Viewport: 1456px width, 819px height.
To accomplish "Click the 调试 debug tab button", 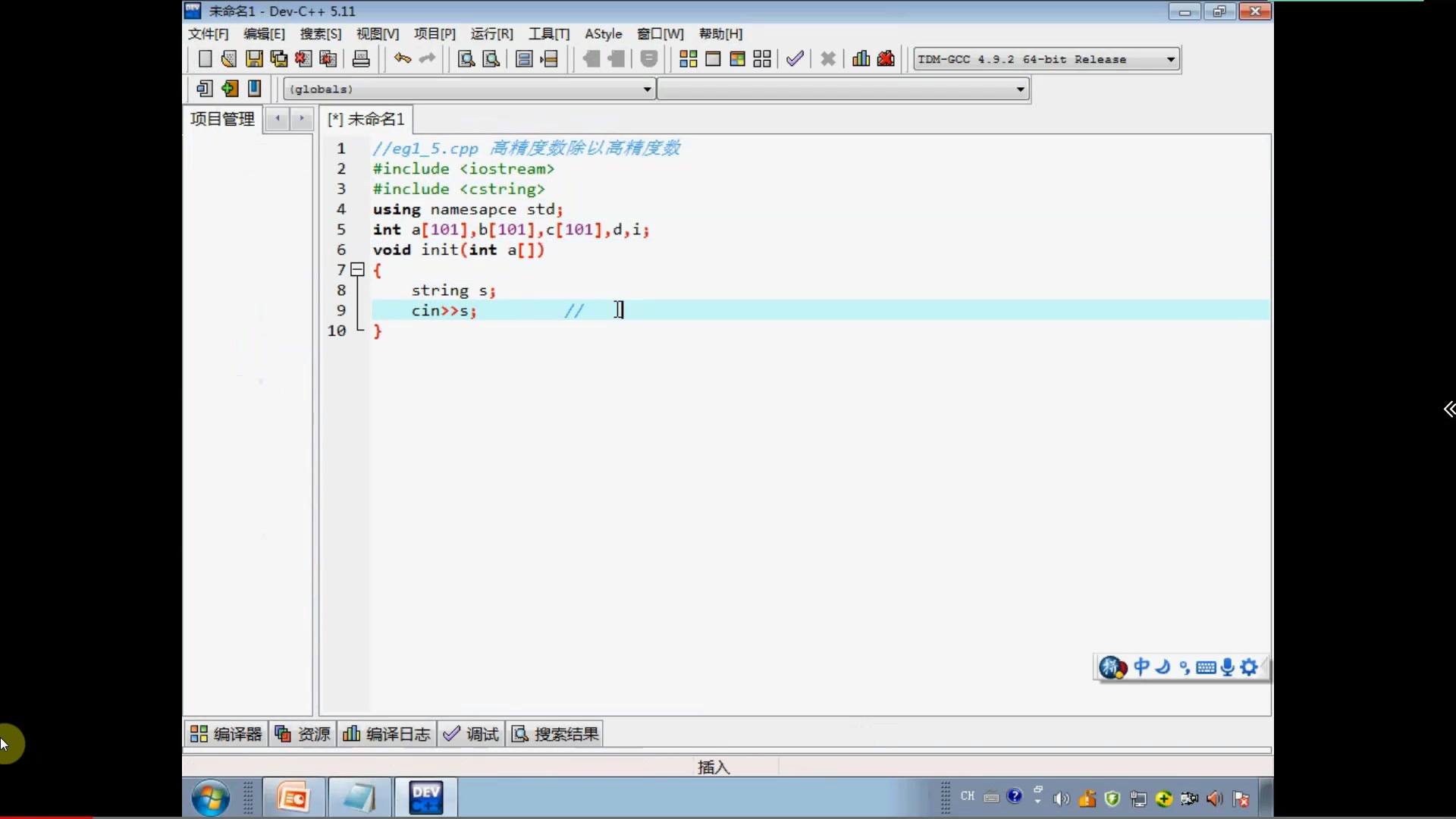I will tap(472, 734).
